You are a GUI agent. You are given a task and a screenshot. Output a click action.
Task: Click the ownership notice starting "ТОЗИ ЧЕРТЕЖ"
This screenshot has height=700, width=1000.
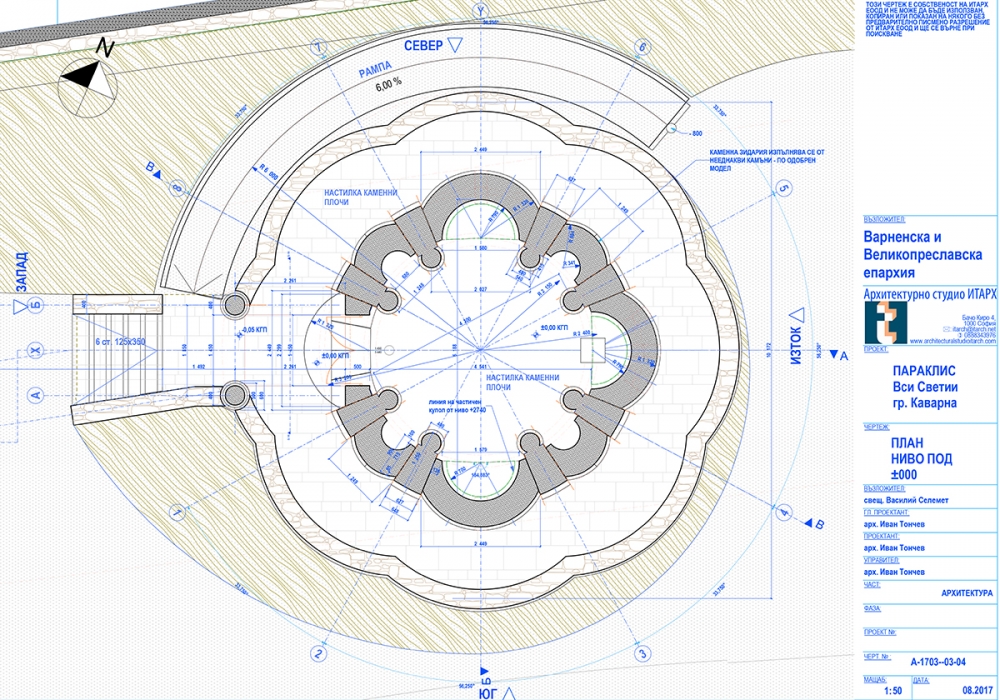(928, 18)
